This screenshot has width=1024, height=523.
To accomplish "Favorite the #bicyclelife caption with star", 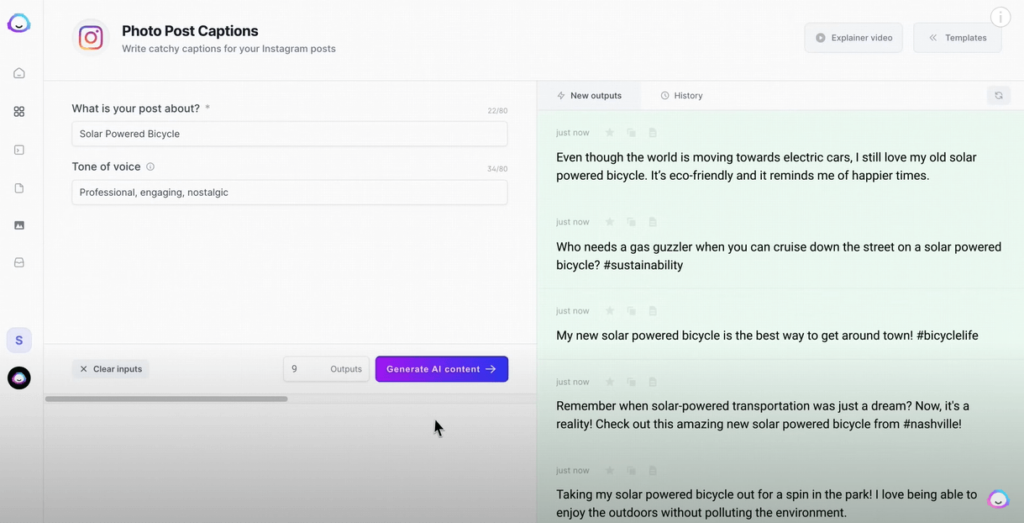I will (x=609, y=311).
